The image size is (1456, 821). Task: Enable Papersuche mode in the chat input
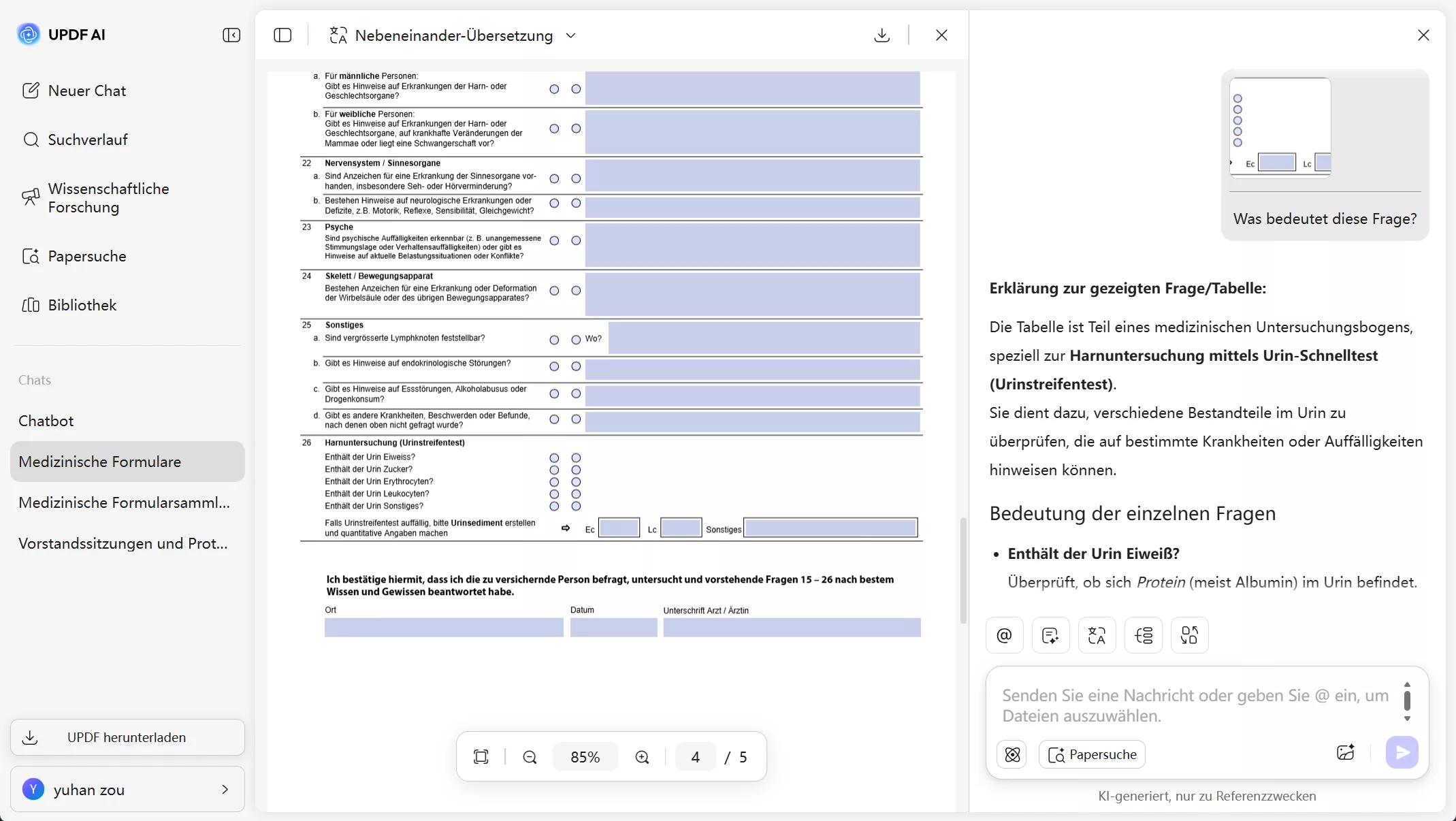point(1092,754)
